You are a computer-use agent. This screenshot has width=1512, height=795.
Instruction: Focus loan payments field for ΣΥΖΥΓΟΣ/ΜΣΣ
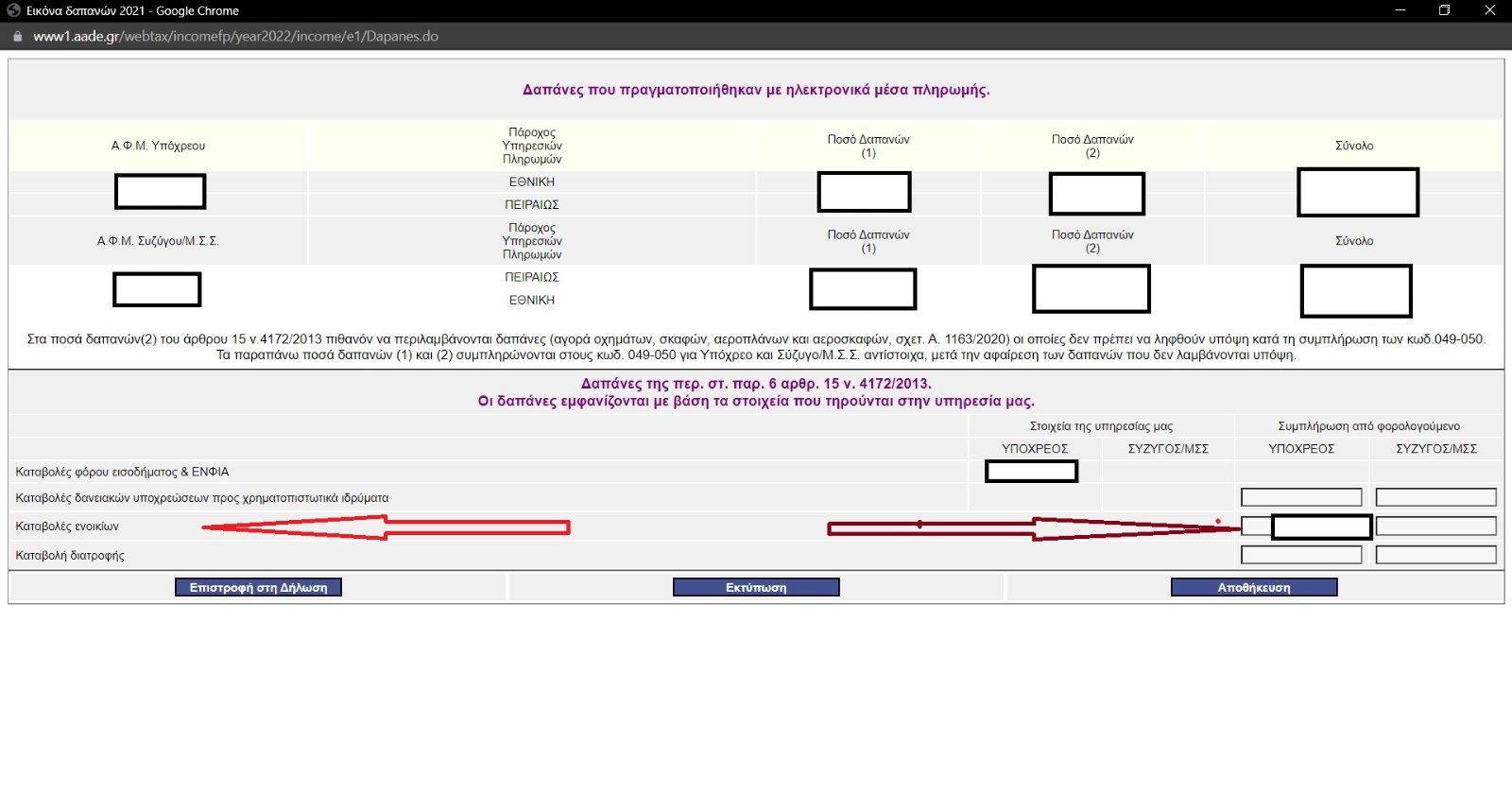coord(1436,497)
